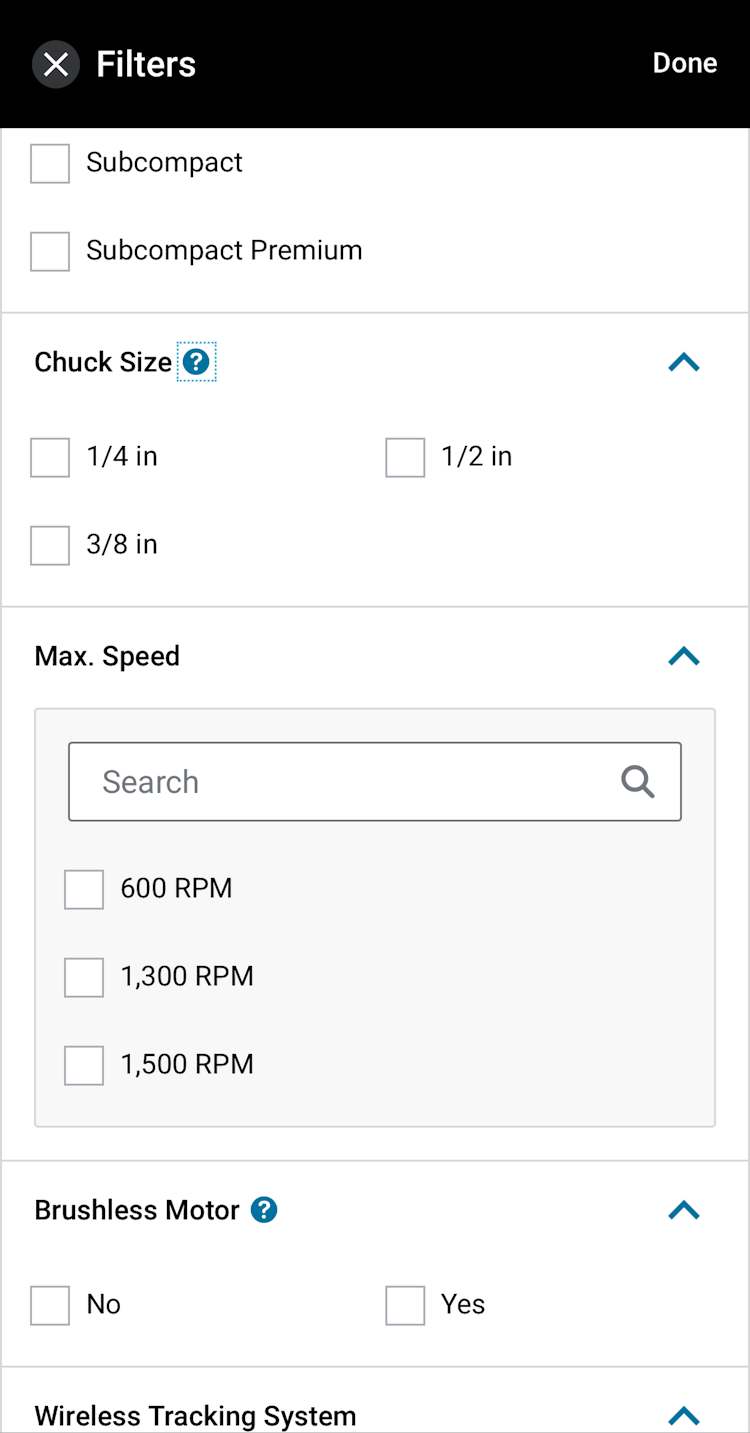Click the magnifier icon in Max. Speed search
Screen dimensions: 750x1433
click(x=637, y=782)
